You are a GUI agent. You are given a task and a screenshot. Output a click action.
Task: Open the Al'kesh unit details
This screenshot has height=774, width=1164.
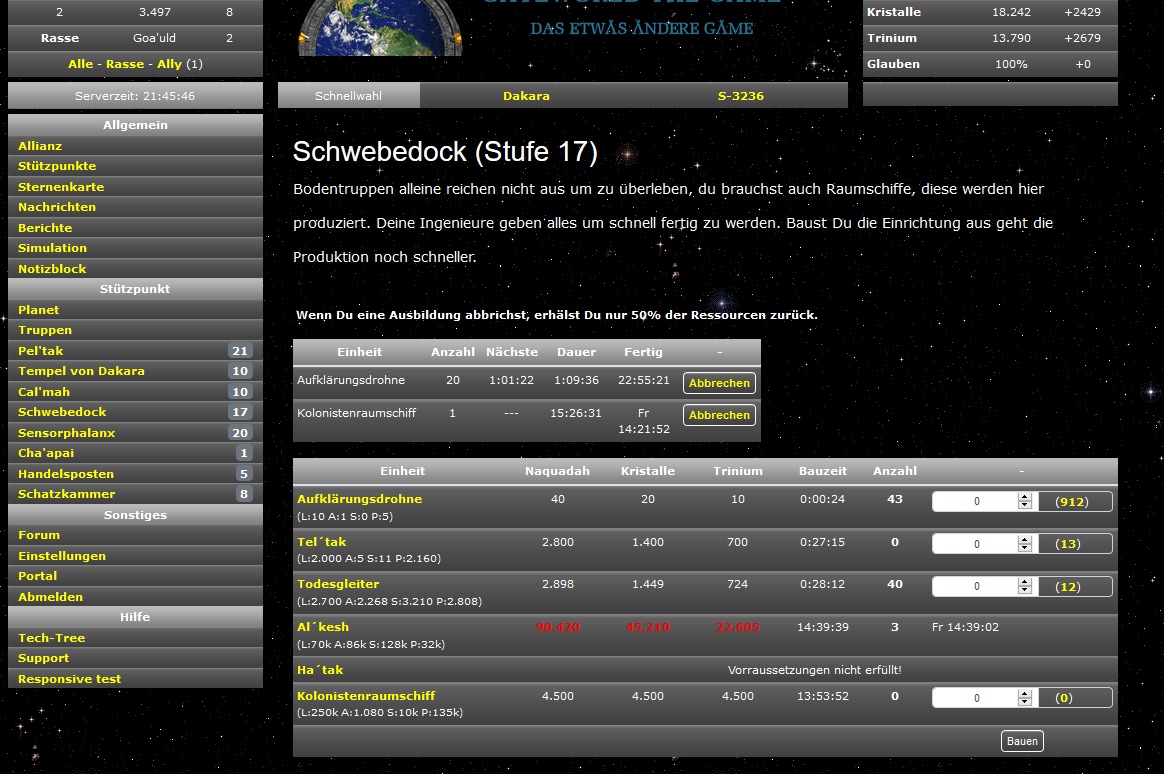pos(322,627)
